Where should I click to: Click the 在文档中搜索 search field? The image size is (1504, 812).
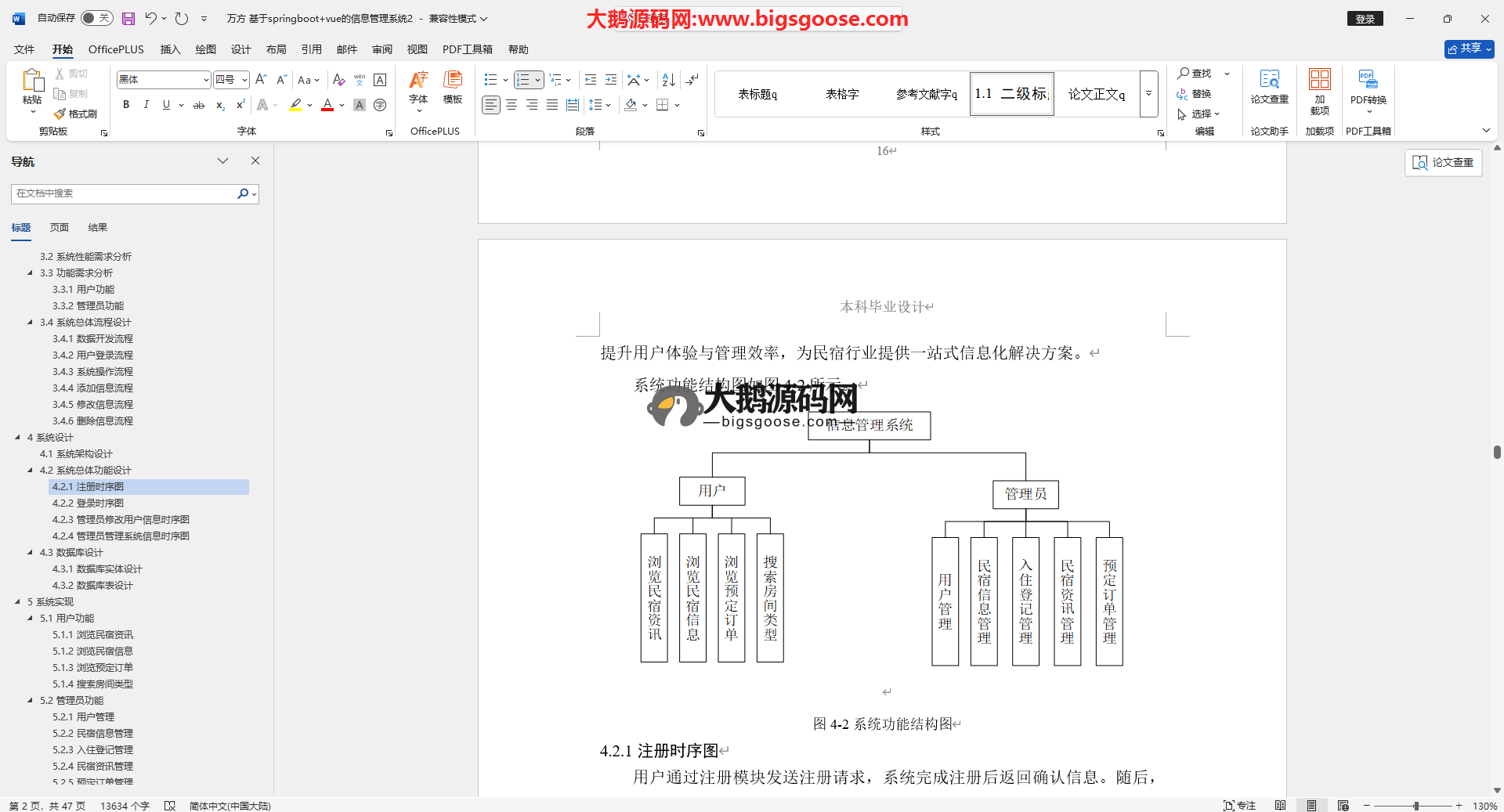coord(124,193)
